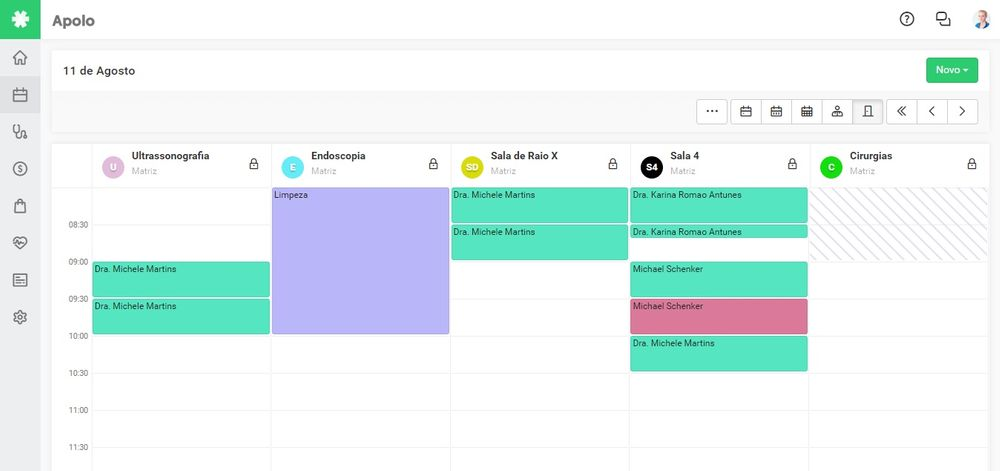Toggle the lock on Endoscopia room
The image size is (1000, 471).
coord(433,164)
